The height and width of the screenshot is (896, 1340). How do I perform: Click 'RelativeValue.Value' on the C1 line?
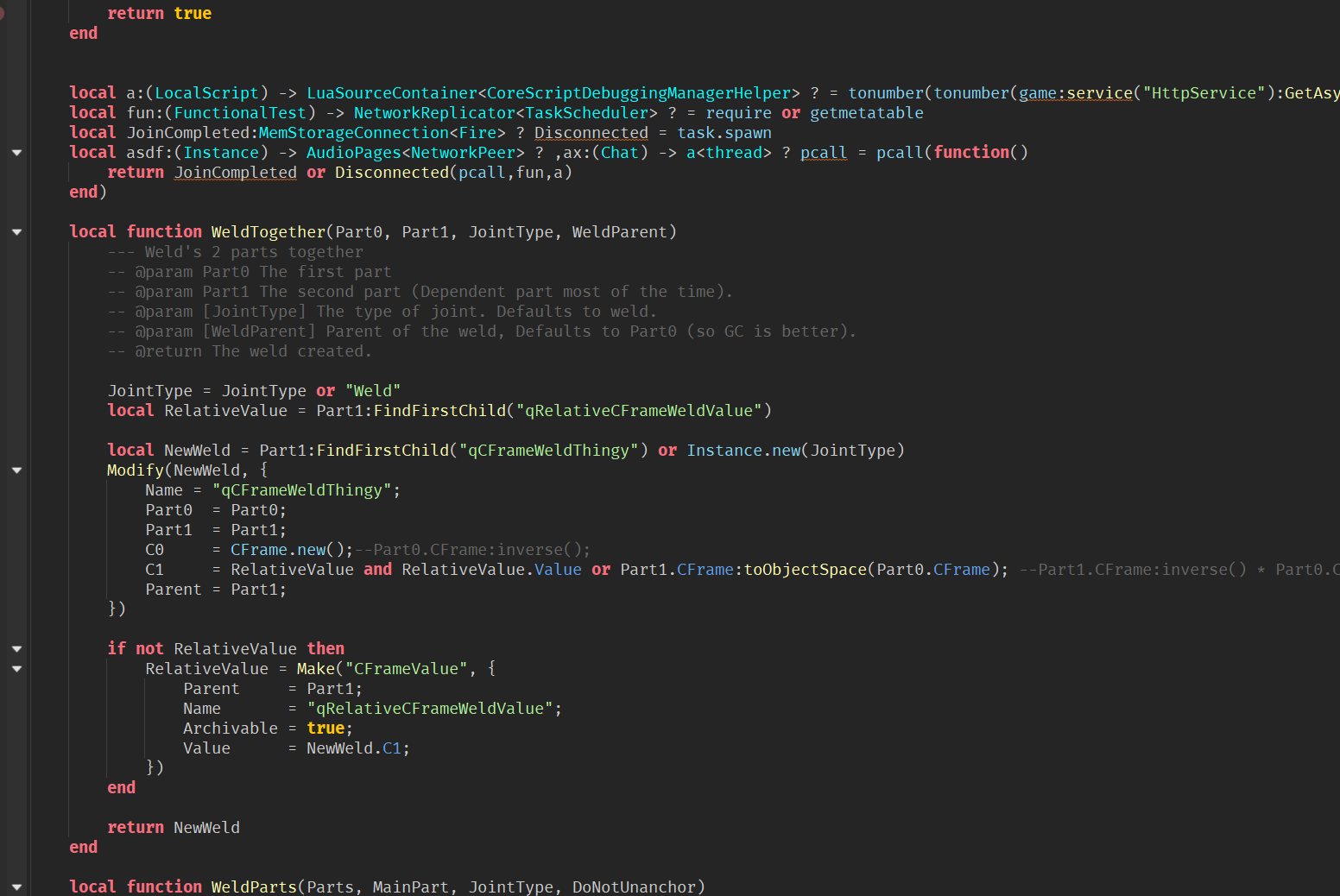click(492, 569)
